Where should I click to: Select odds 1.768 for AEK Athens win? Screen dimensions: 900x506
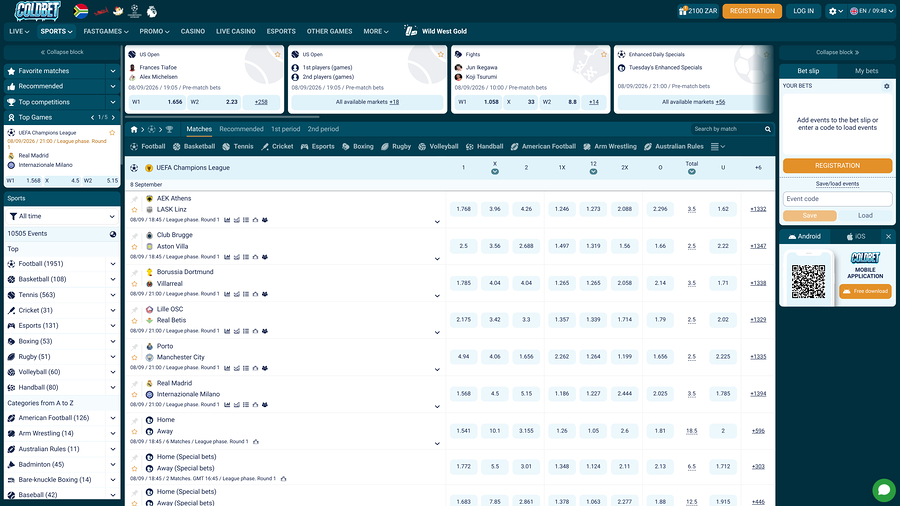tap(463, 209)
